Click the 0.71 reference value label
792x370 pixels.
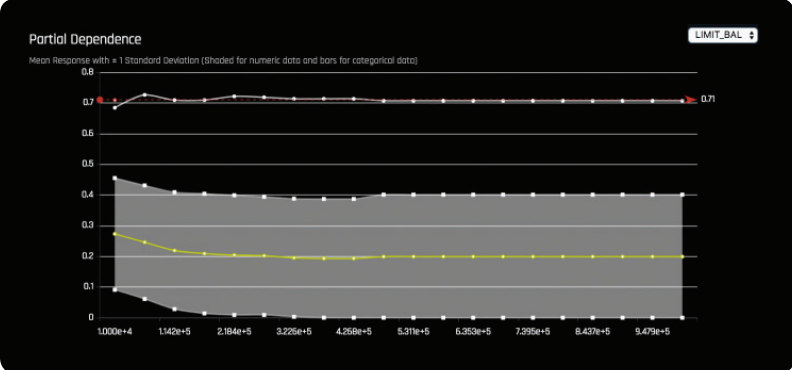(708, 99)
